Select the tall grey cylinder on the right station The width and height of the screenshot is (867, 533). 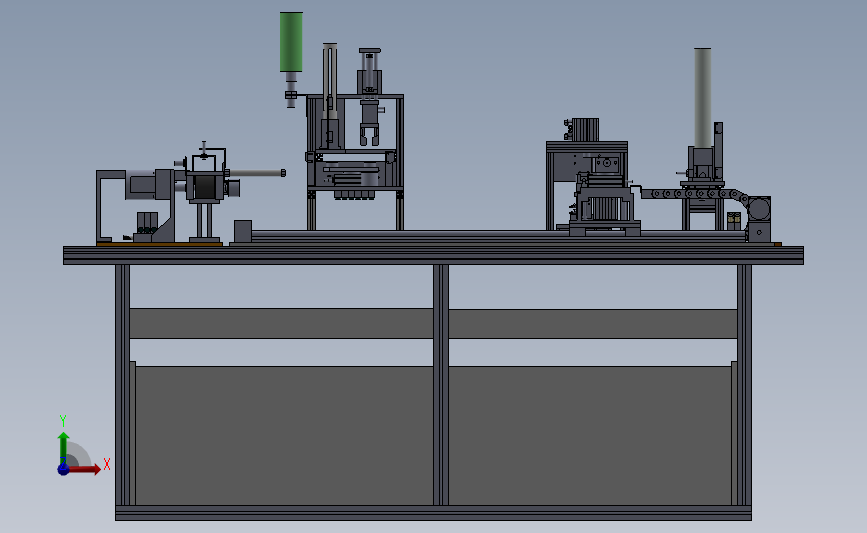point(702,97)
